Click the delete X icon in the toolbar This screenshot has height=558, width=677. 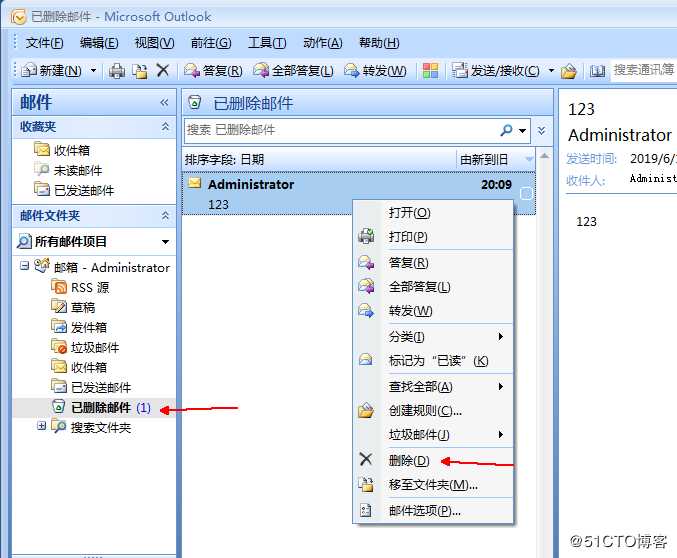163,70
